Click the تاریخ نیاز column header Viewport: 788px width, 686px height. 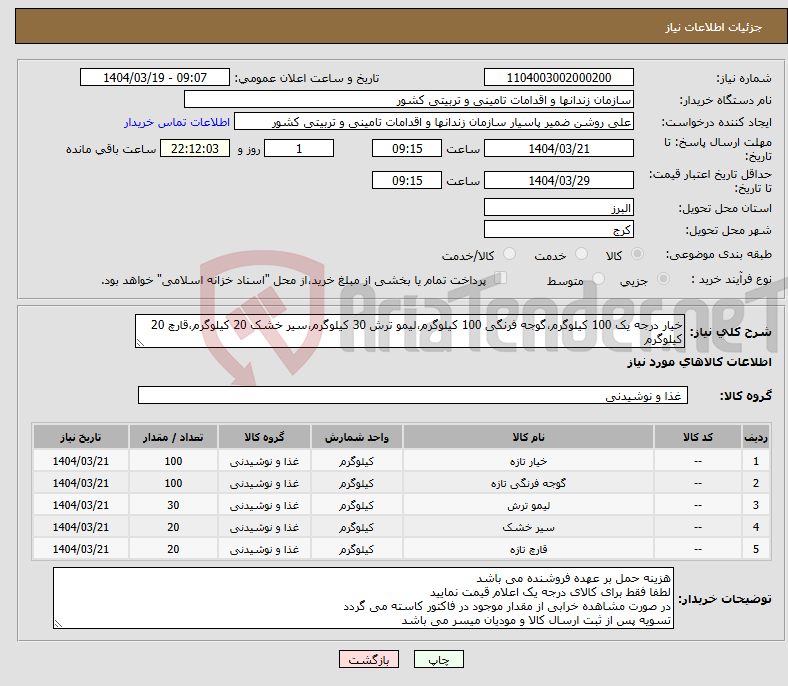tap(81, 437)
